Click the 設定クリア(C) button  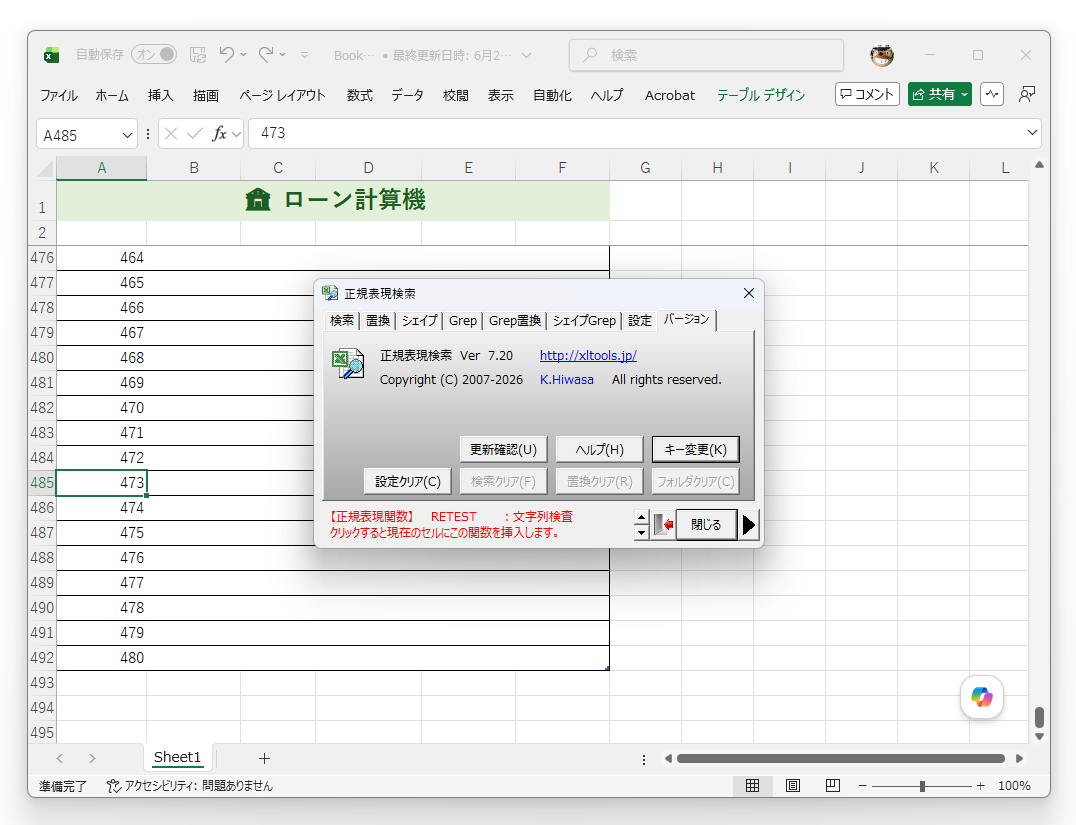tap(408, 482)
